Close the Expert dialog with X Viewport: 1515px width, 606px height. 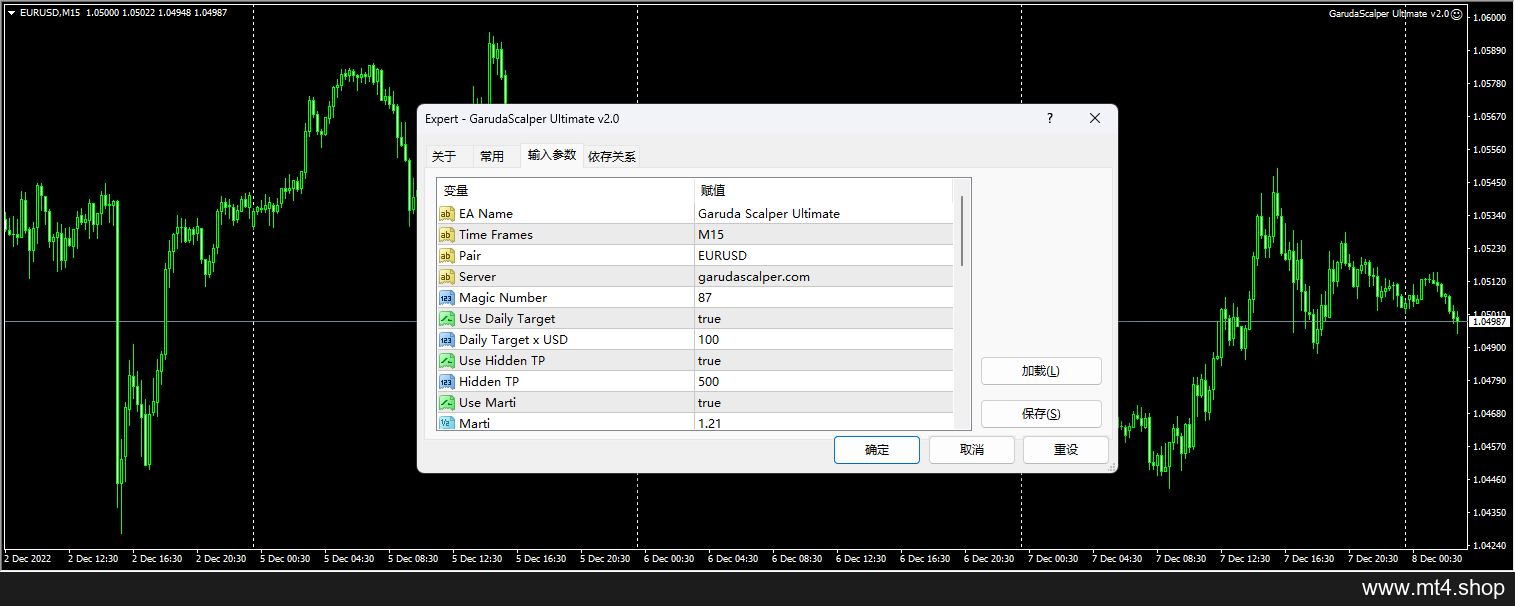click(x=1095, y=118)
